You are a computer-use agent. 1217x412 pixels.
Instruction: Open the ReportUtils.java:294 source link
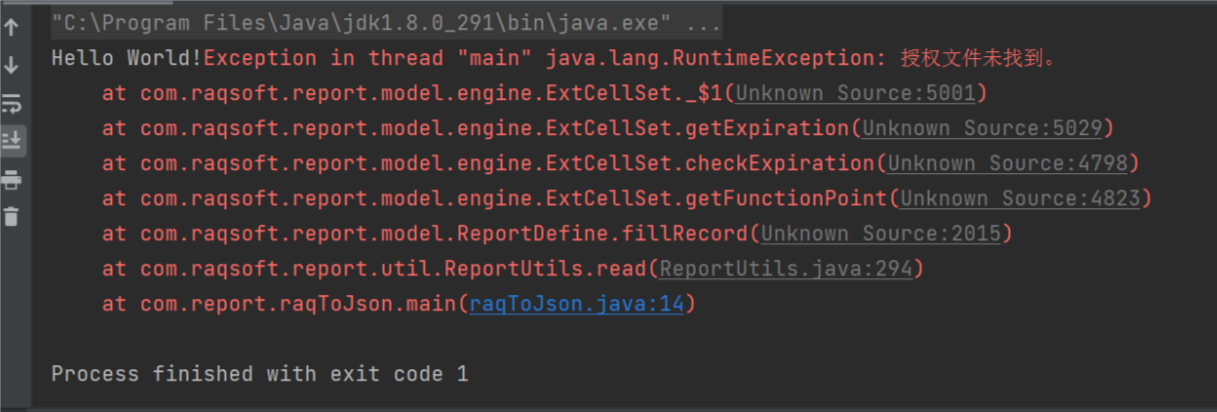tap(785, 269)
